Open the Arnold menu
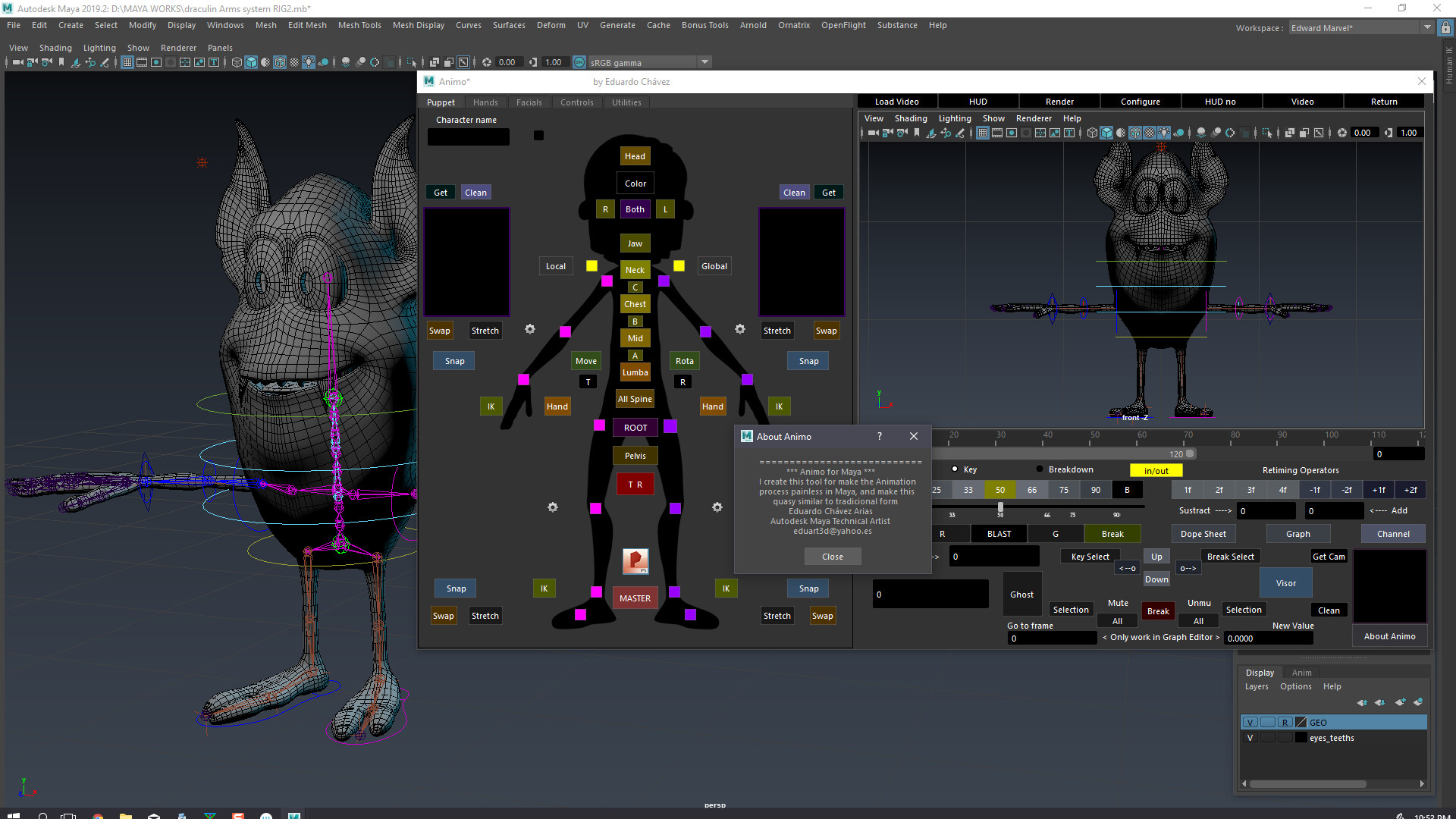 (753, 25)
